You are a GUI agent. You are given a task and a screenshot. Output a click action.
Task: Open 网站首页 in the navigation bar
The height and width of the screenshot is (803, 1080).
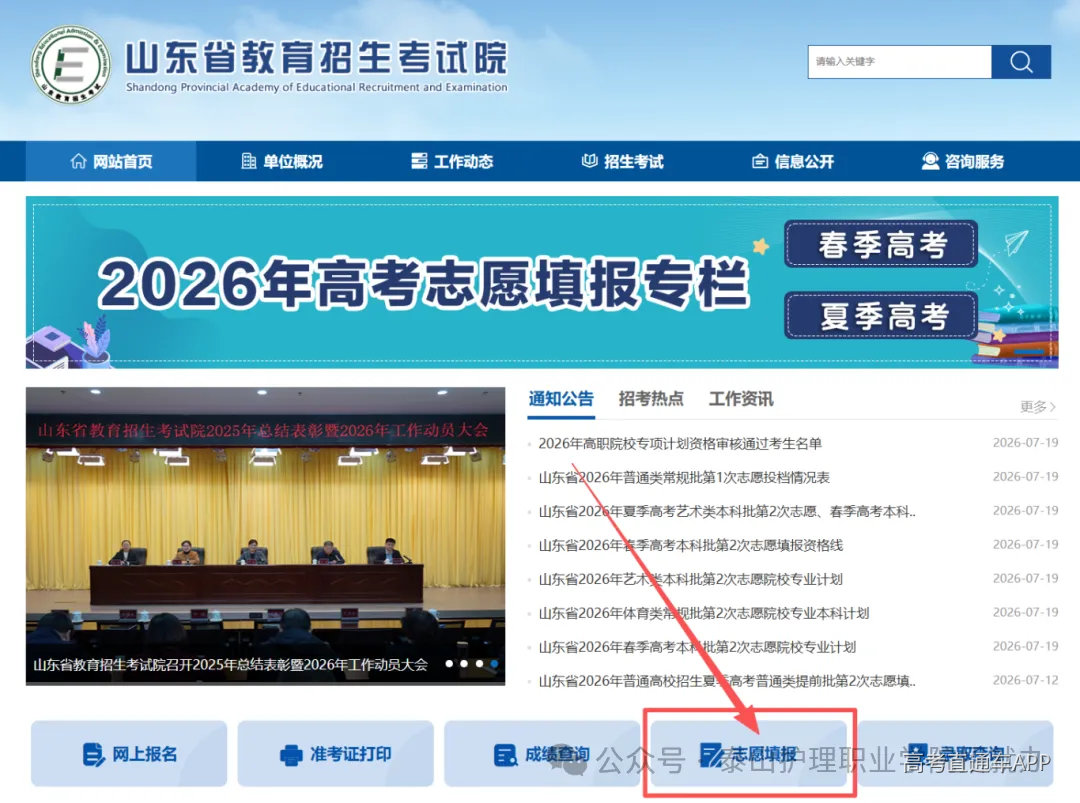coord(111,161)
